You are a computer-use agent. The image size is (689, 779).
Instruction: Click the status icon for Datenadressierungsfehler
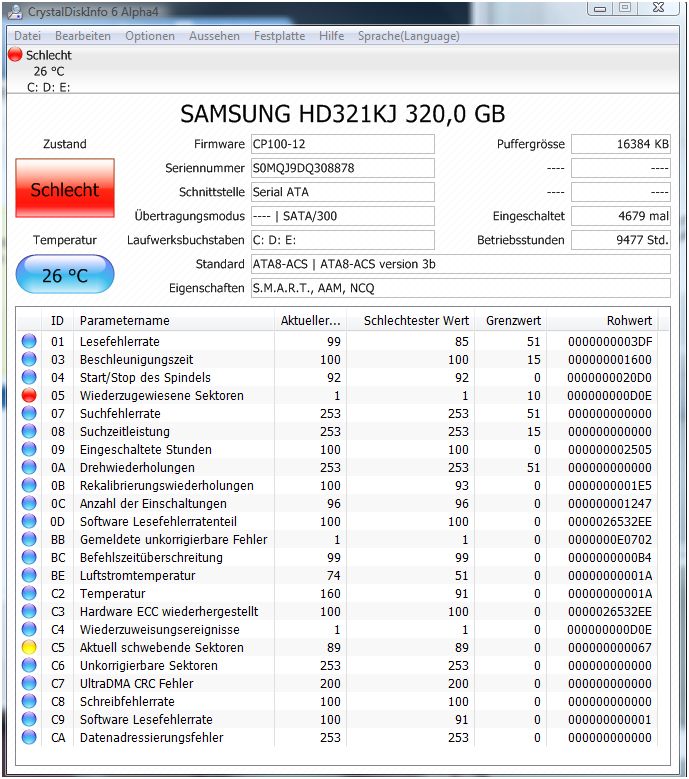pos(29,737)
